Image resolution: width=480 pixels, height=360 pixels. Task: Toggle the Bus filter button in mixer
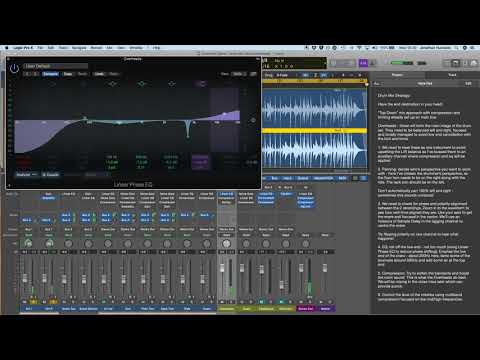tap(274, 178)
